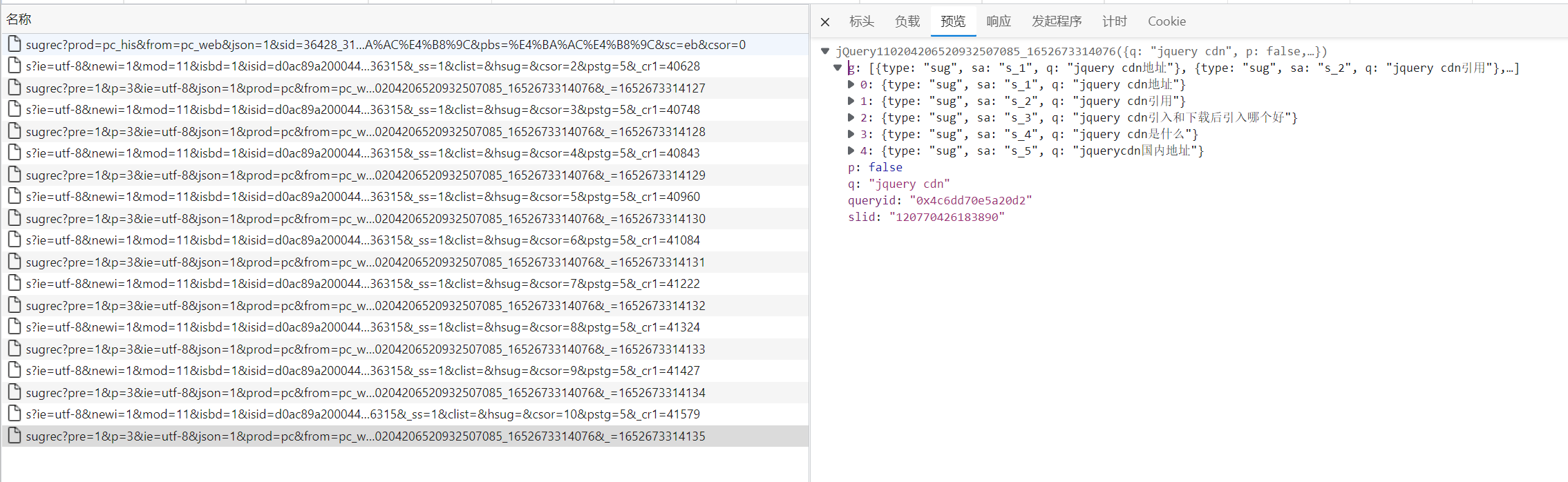Select sugrec request ending 1652673314131
This screenshot has height=482, width=1568.
tap(405, 262)
